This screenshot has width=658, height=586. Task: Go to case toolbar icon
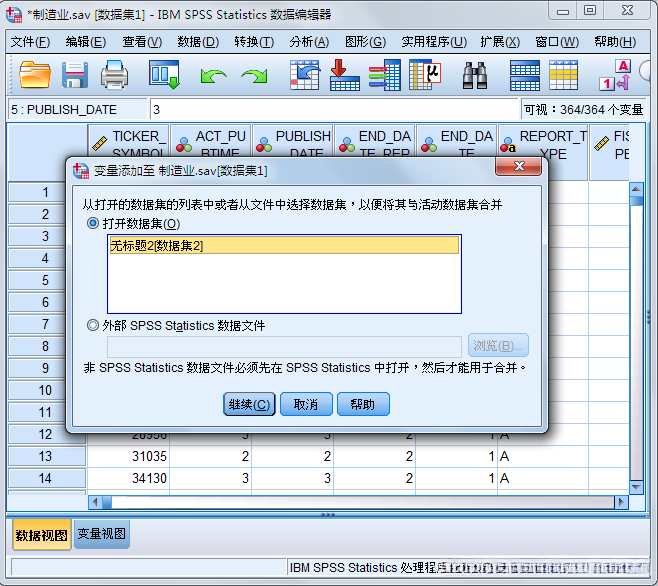tap(305, 75)
